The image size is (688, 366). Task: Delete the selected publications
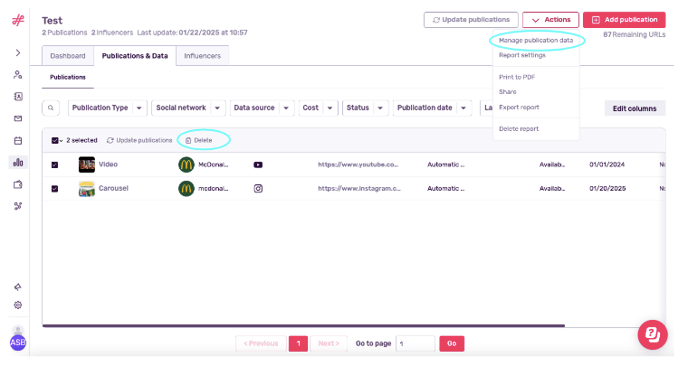(199, 140)
